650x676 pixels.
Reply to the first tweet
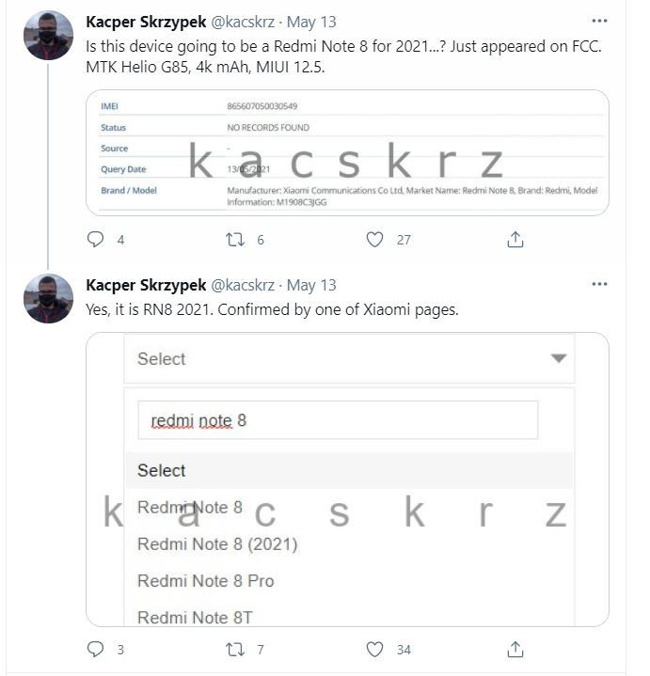(x=96, y=239)
